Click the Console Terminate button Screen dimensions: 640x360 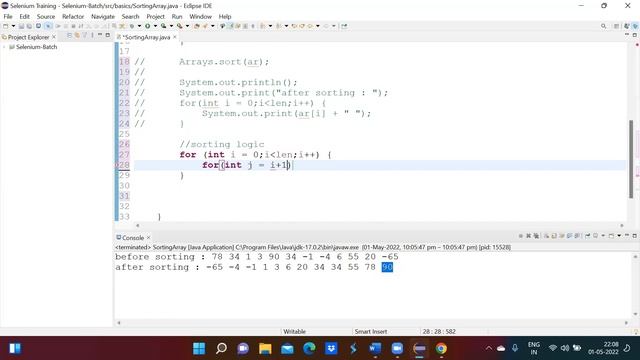(x=521, y=236)
